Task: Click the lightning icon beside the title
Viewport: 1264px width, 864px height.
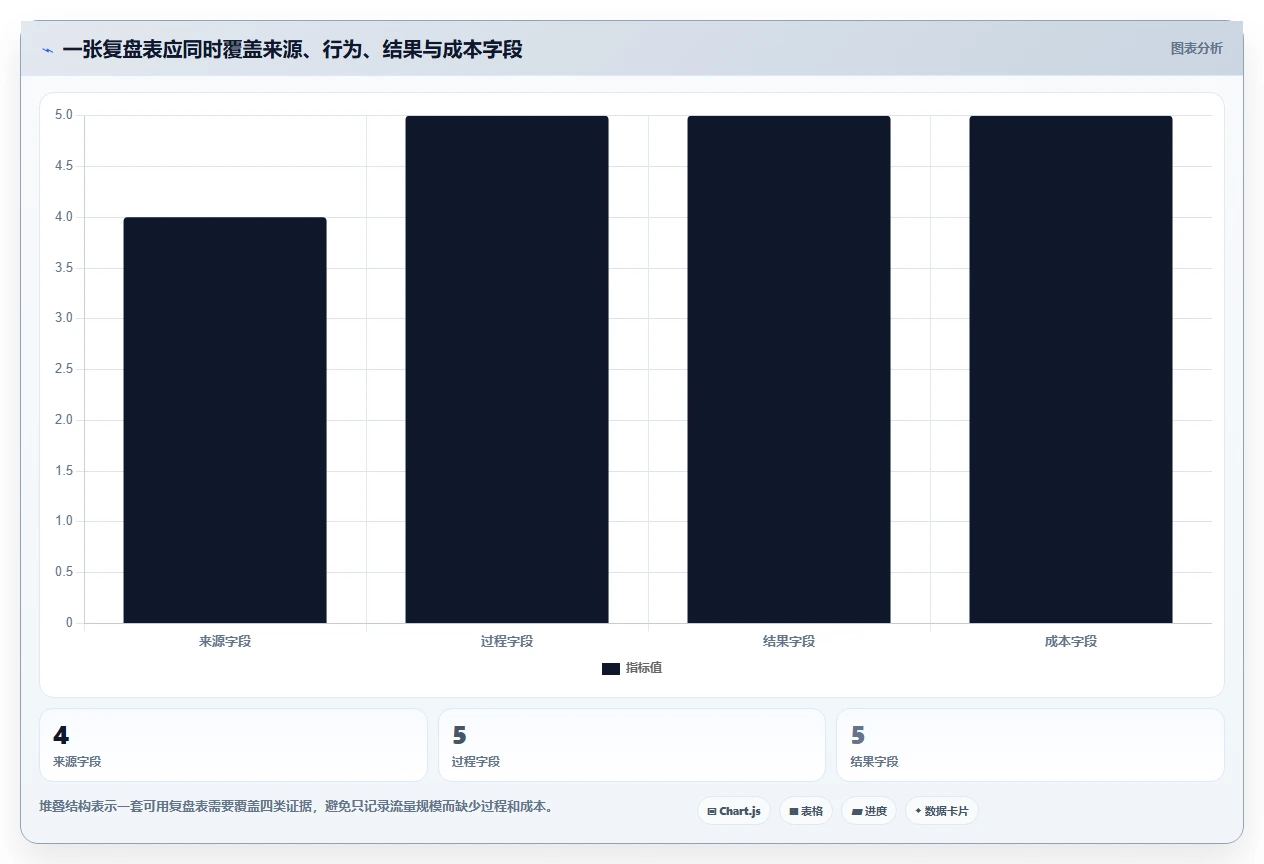Action: click(x=47, y=50)
